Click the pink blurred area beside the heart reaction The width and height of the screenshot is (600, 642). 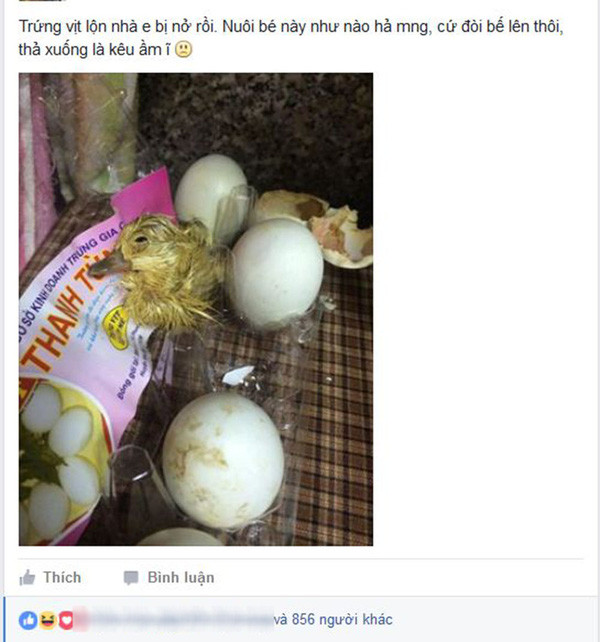click(x=82, y=620)
